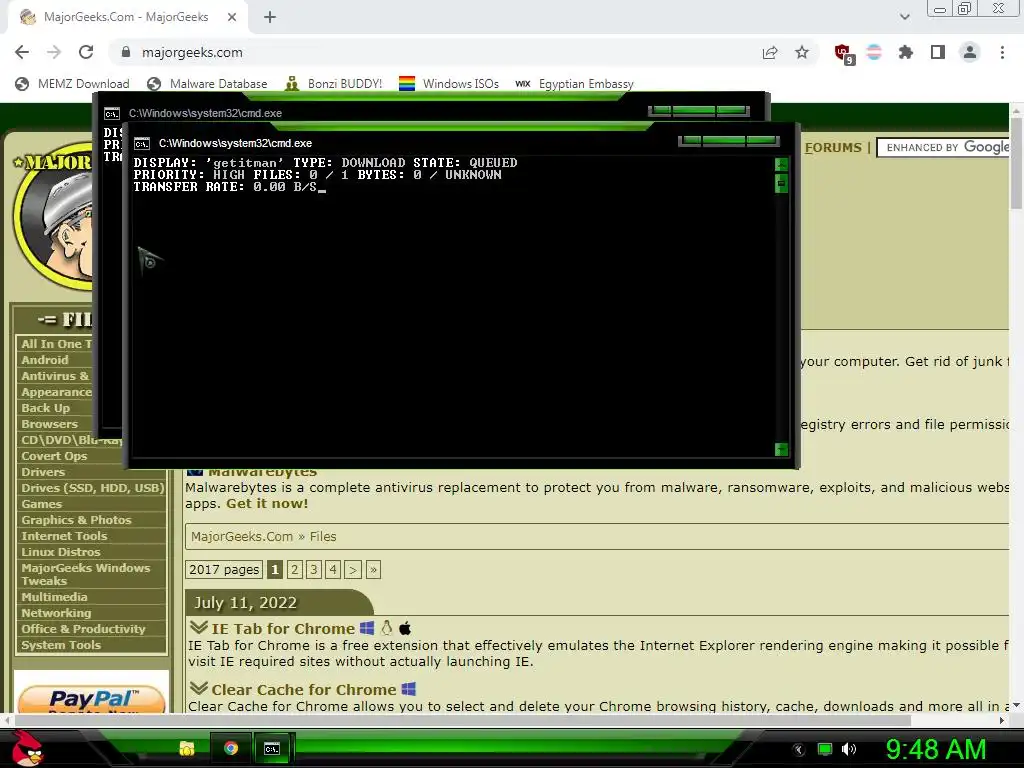The image size is (1024, 768).
Task: Click cmd.exe taskbar icon
Action: [272, 748]
